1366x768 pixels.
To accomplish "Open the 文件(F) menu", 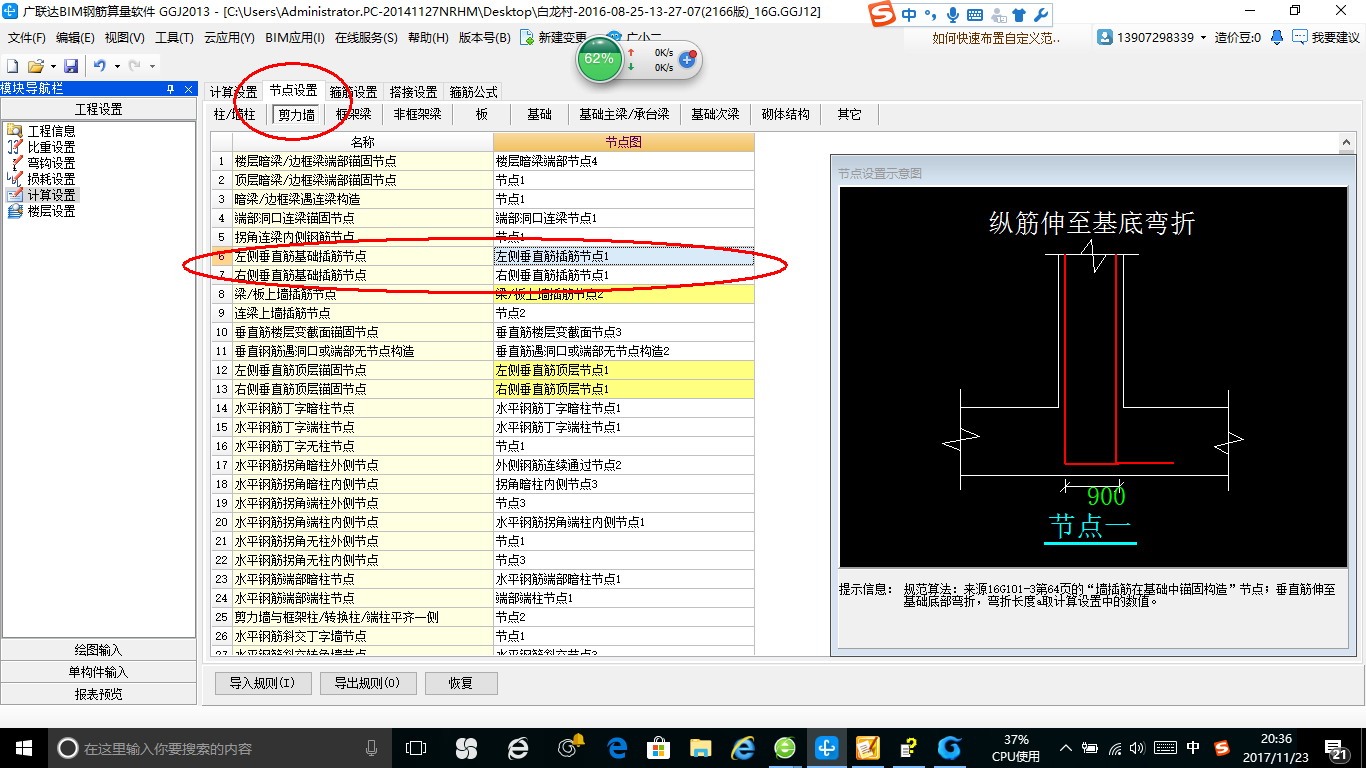I will (x=27, y=38).
